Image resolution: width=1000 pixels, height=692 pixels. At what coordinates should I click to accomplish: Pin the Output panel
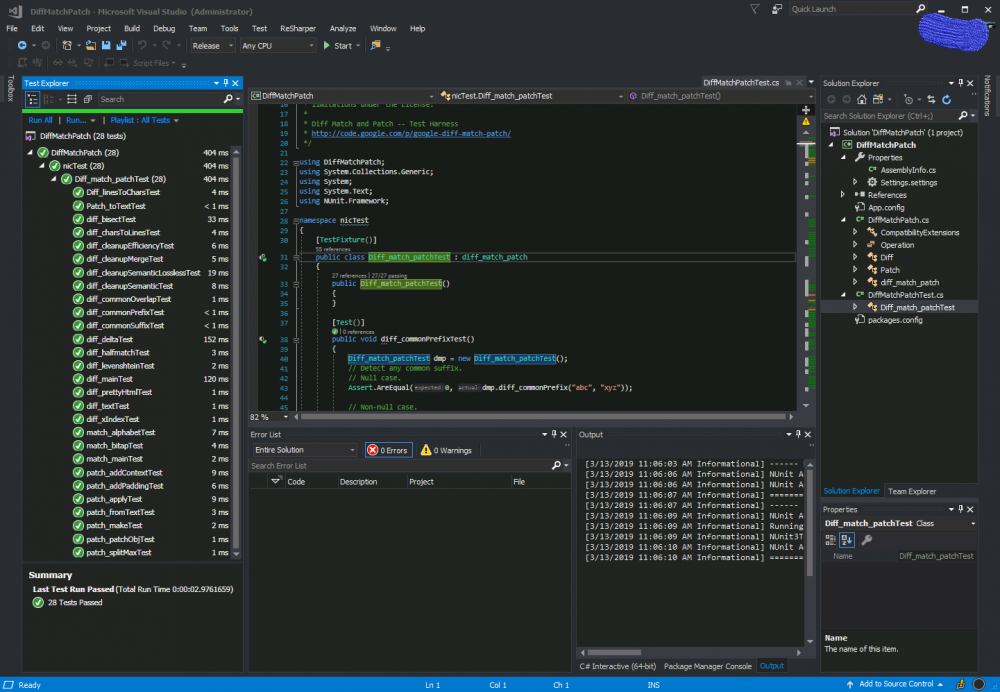(x=798, y=434)
